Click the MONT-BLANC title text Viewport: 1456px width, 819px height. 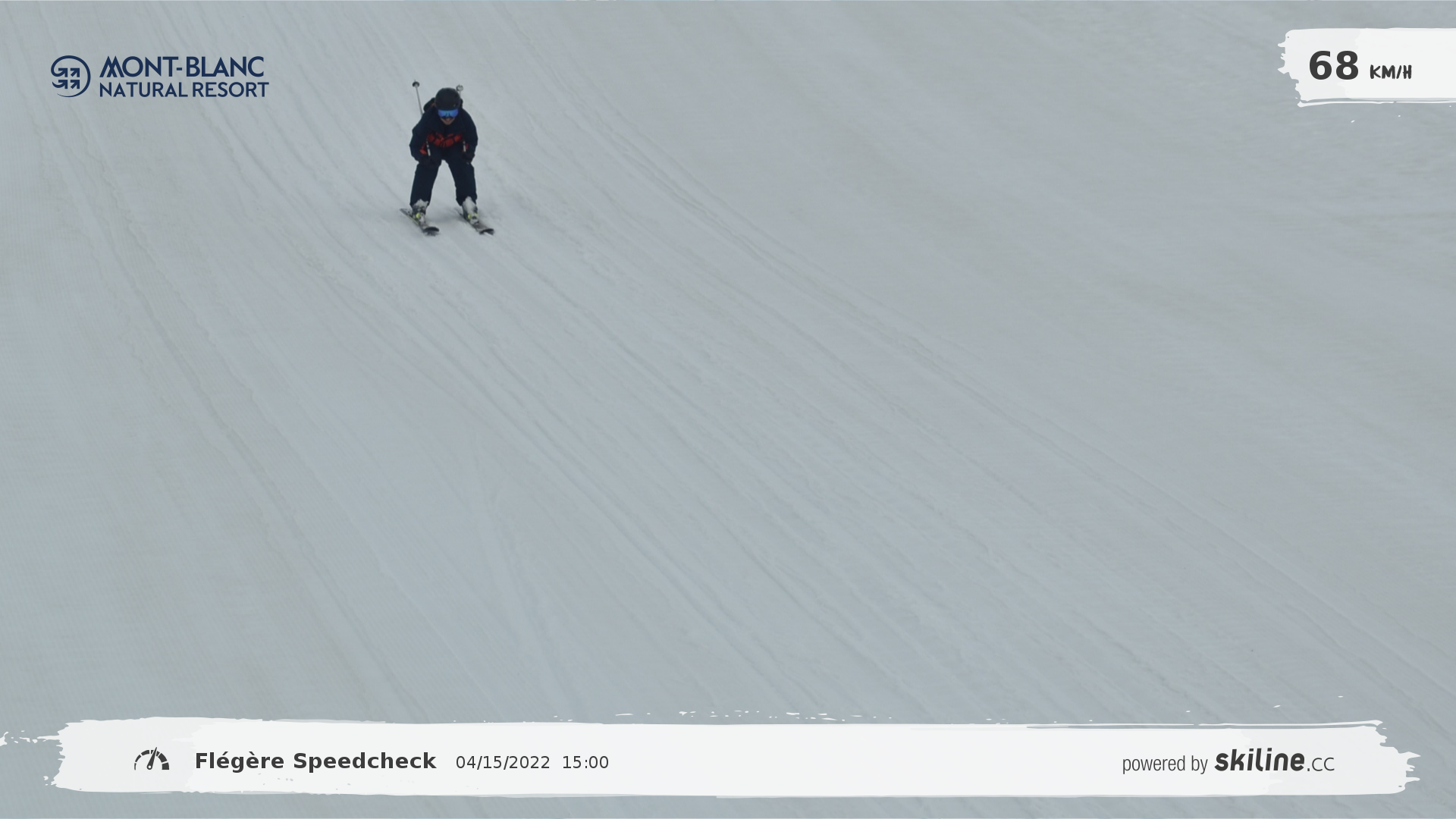tap(182, 67)
